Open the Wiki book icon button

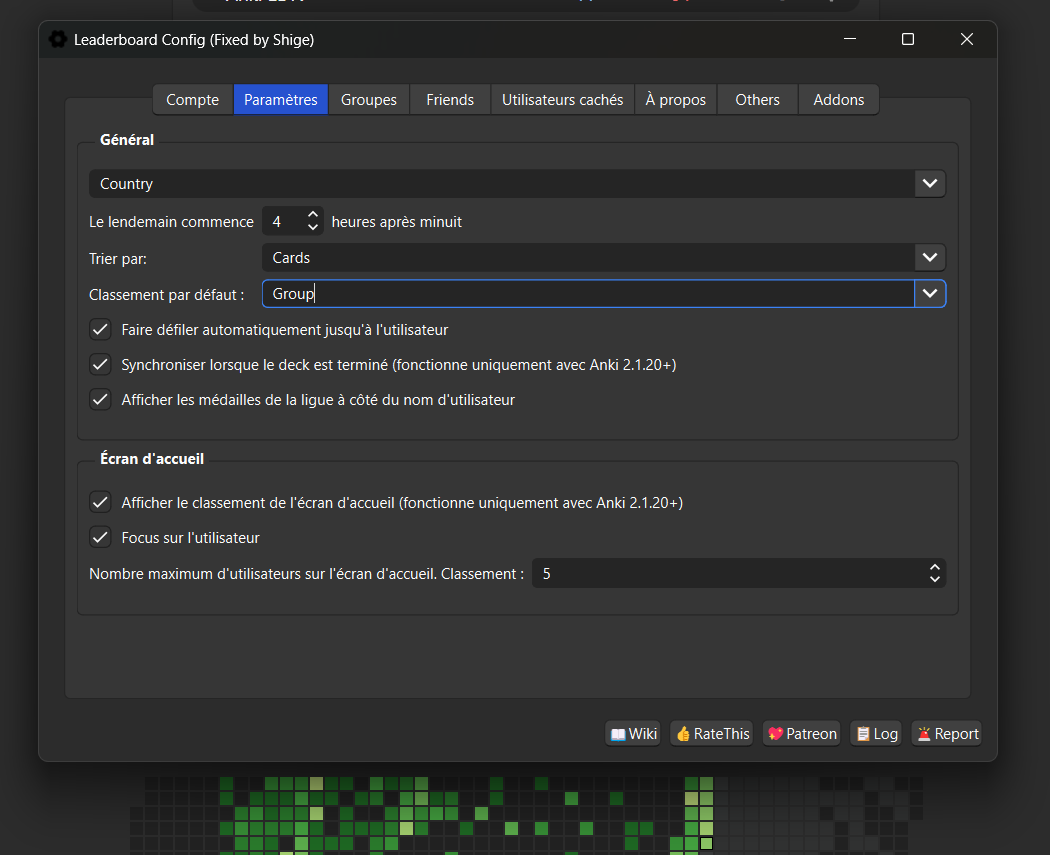[x=633, y=734]
